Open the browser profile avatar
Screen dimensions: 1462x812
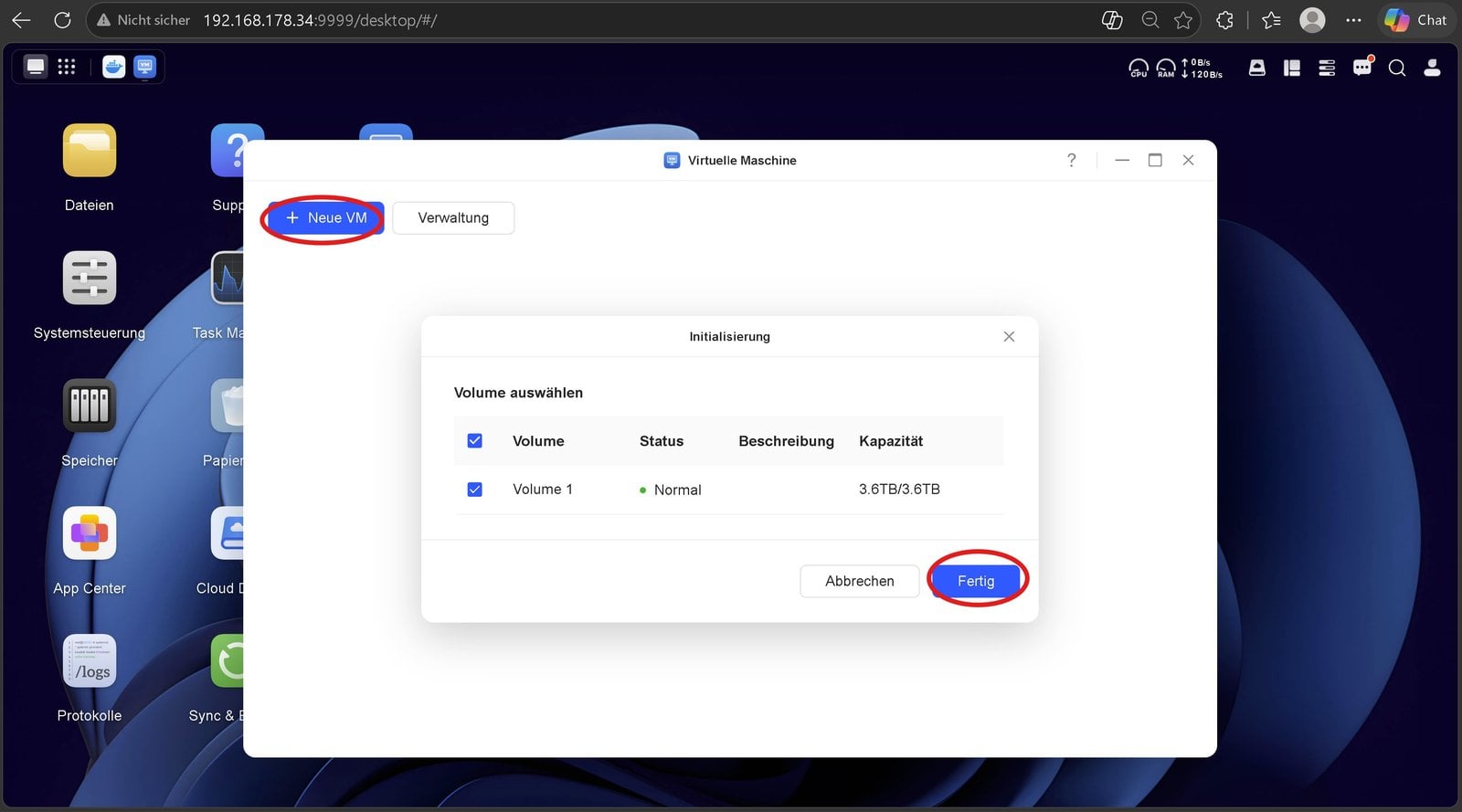pyautogui.click(x=1312, y=19)
